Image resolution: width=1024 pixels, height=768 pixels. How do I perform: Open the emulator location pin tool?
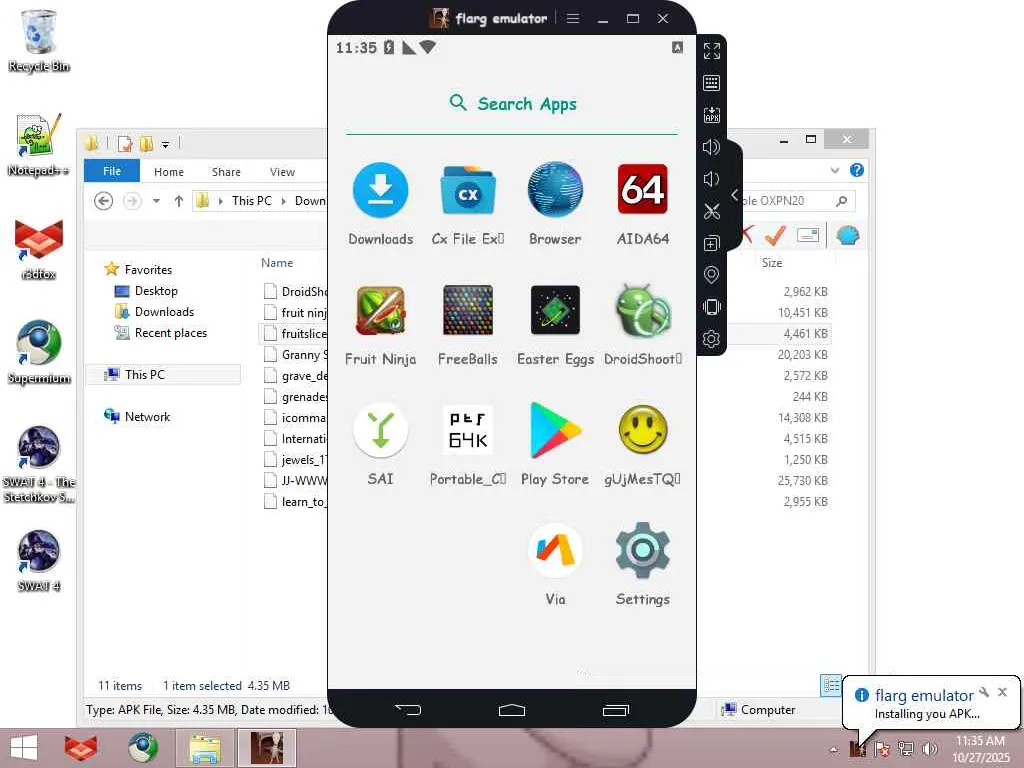(712, 275)
